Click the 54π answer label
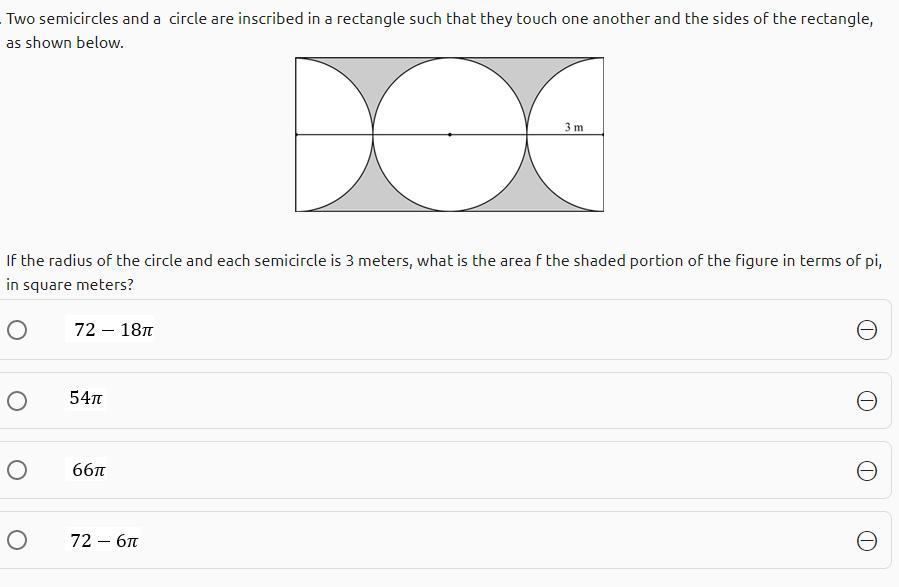This screenshot has width=899, height=587. coord(86,398)
